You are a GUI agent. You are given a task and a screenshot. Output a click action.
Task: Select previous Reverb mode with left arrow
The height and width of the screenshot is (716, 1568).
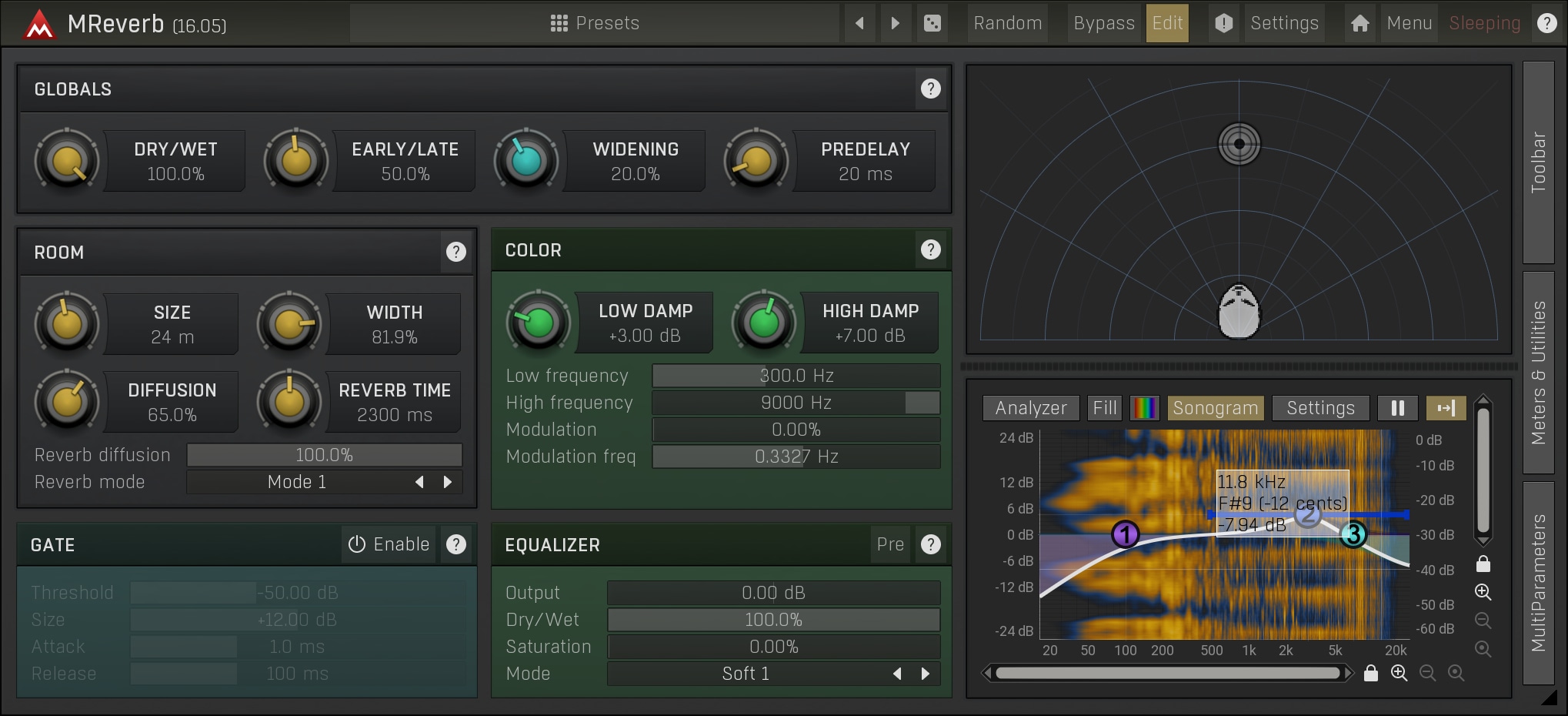(x=419, y=482)
